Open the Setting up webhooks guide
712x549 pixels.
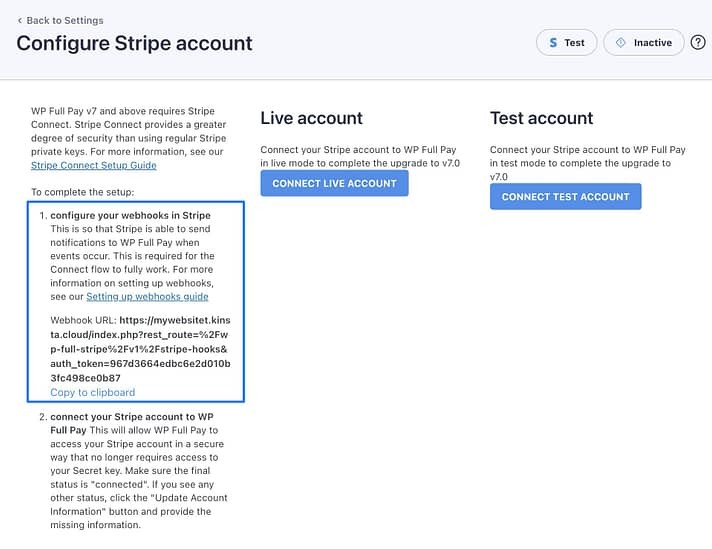click(x=147, y=296)
